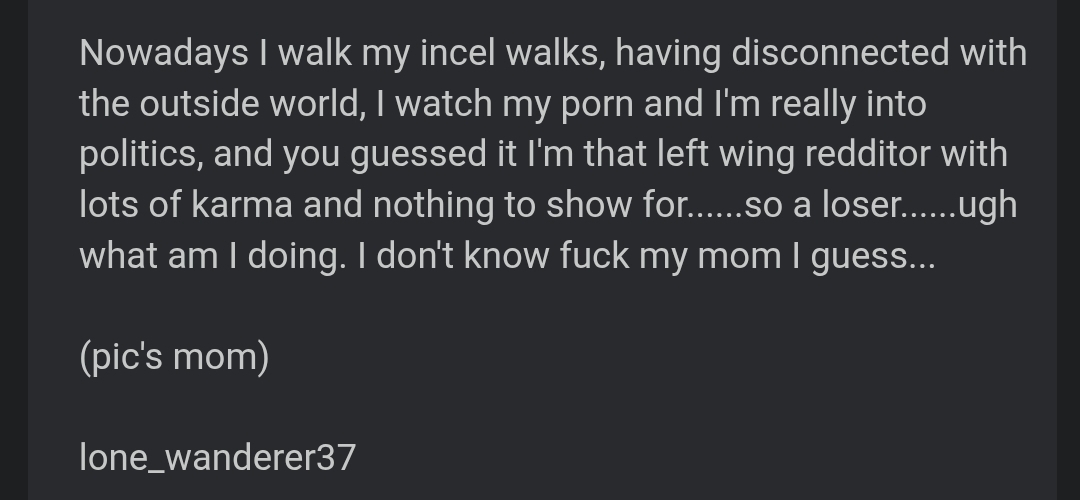Open the lone_wanderer37 username

tap(218, 458)
